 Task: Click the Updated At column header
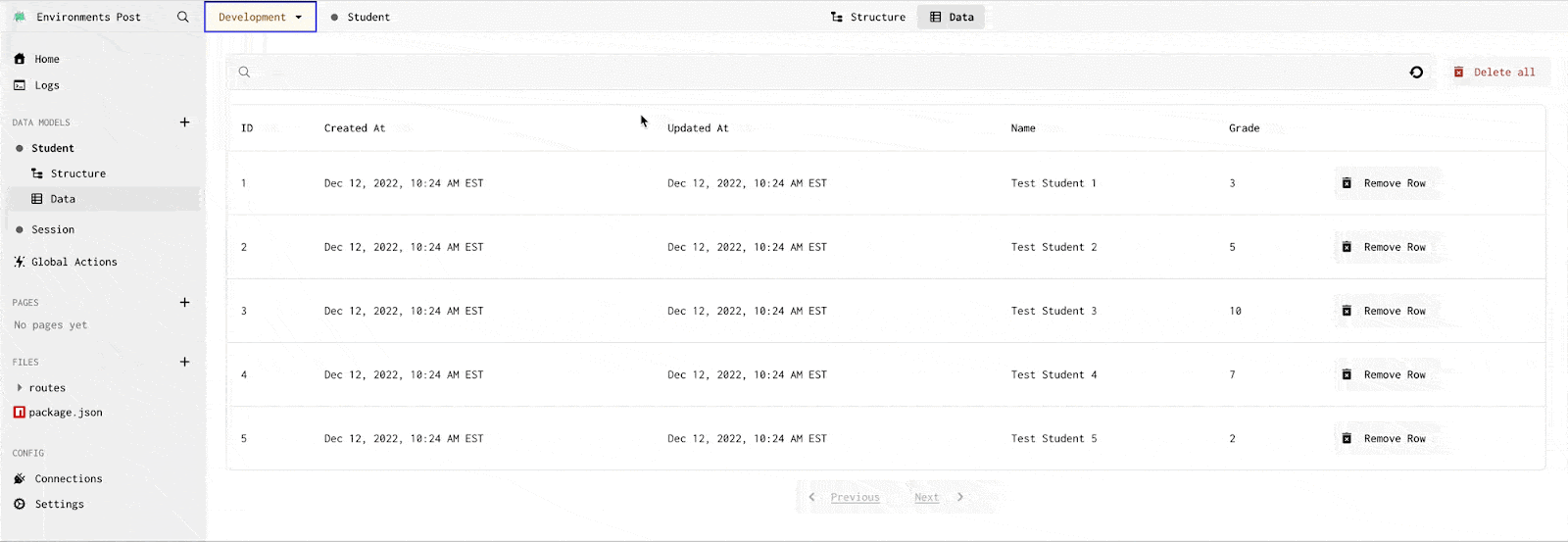pos(698,128)
